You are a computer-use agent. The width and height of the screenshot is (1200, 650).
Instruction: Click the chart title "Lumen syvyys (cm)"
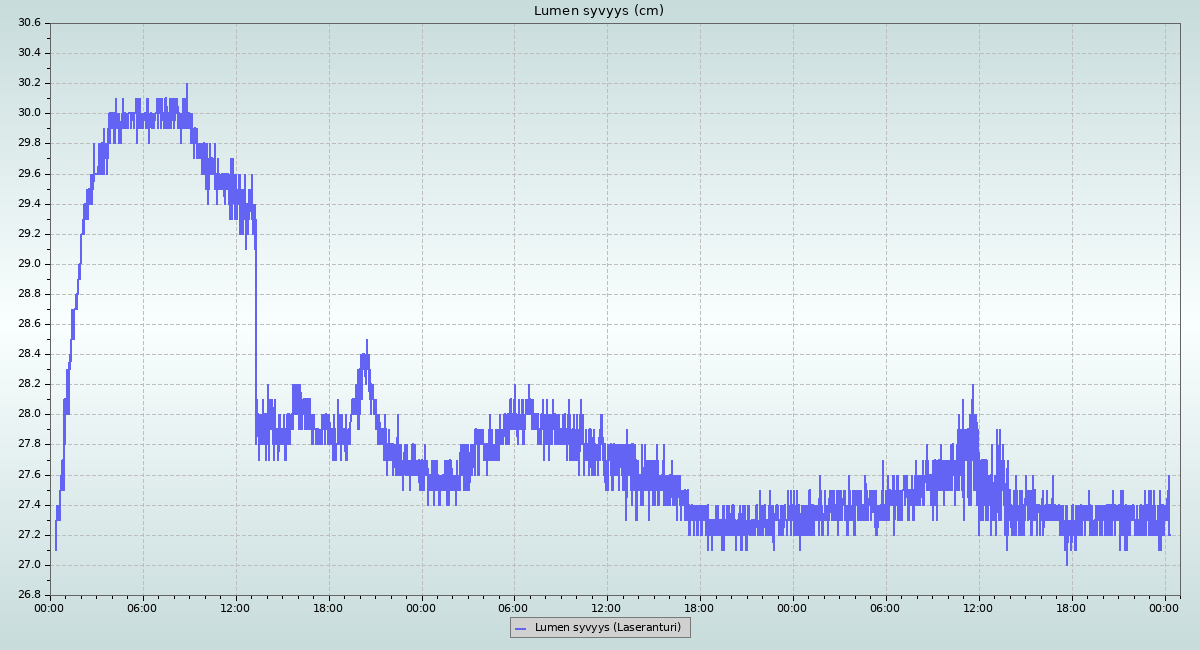pyautogui.click(x=598, y=11)
